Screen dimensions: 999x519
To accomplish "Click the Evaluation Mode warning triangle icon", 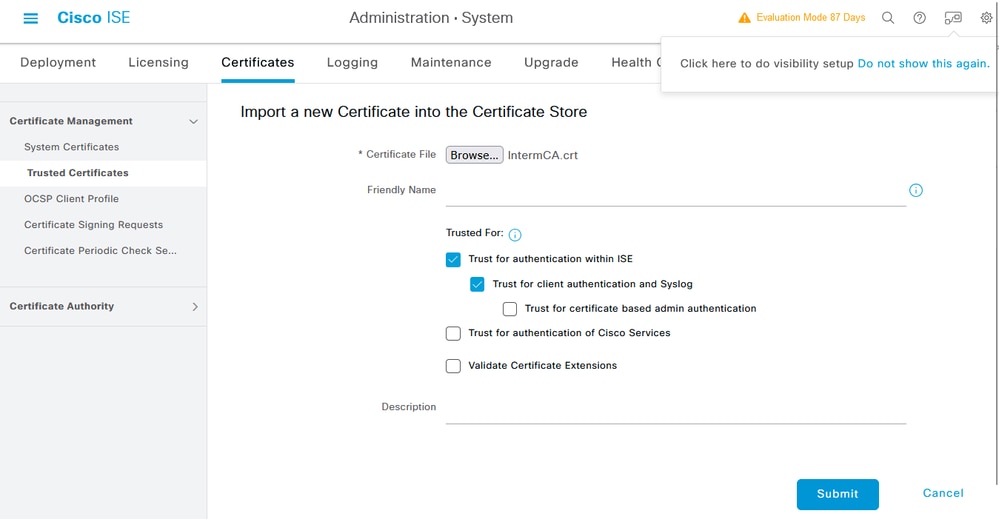I will click(744, 18).
